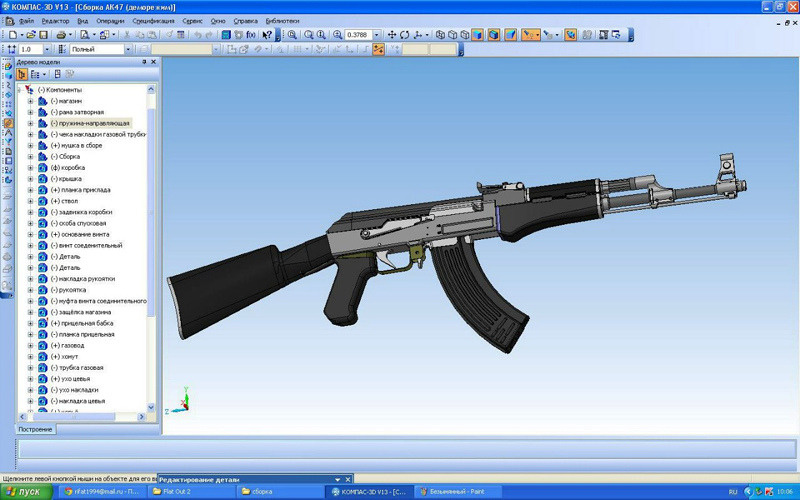Expand the газоход tree node

click(x=30, y=345)
